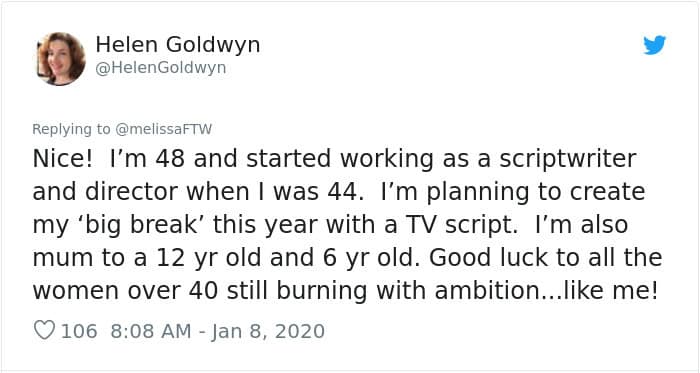
Task: Open Helen Goldwyn's profile picture
Action: coord(61,58)
